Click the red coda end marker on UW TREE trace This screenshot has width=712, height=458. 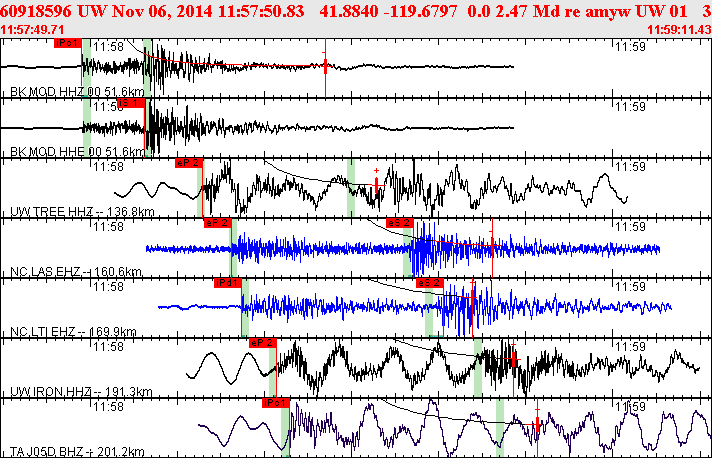point(376,184)
